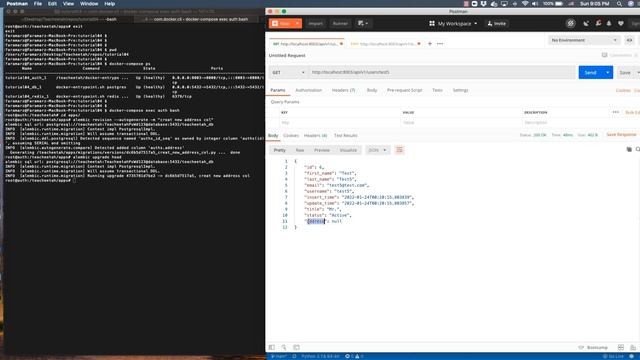
Task: Open the tab options ellipsis menu
Action: [440, 44]
